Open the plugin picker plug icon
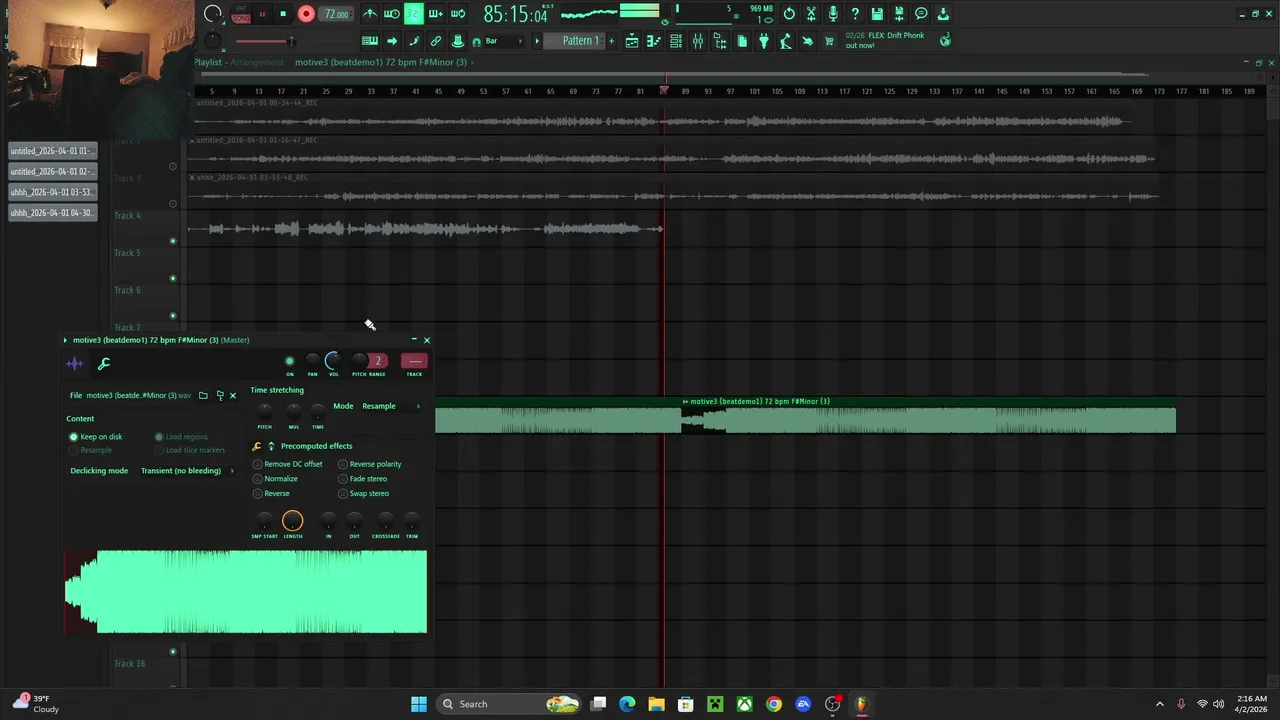This screenshot has height=720, width=1280. point(763,41)
